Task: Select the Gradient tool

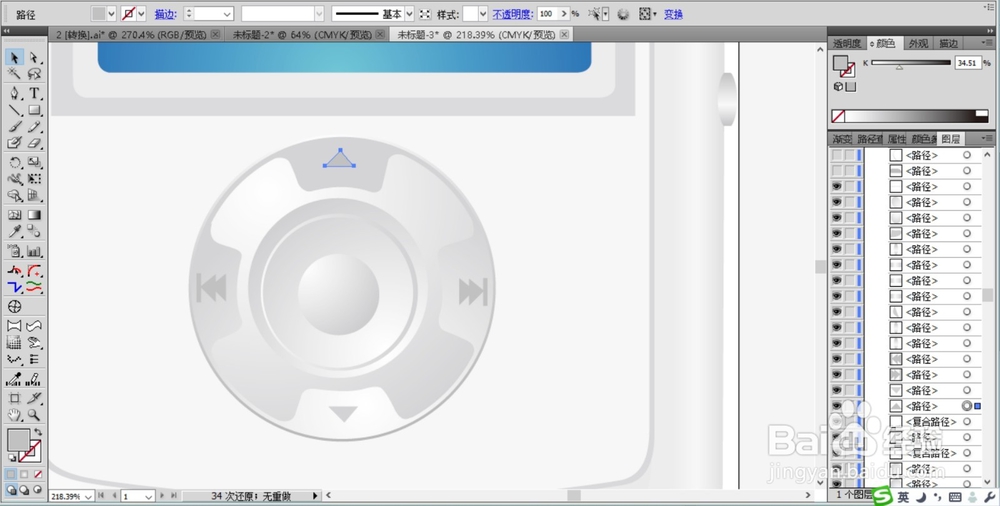Action: pos(34,215)
